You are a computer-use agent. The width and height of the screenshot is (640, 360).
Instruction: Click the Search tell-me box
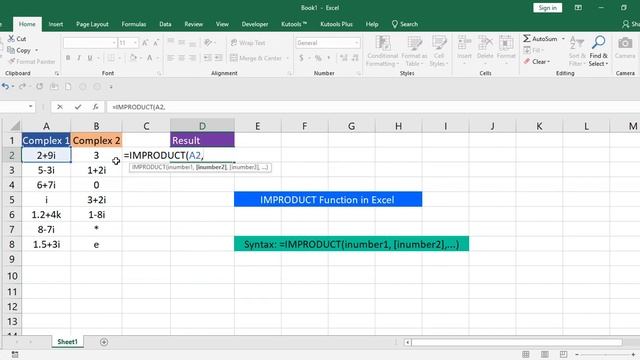pyautogui.click(x=405, y=24)
